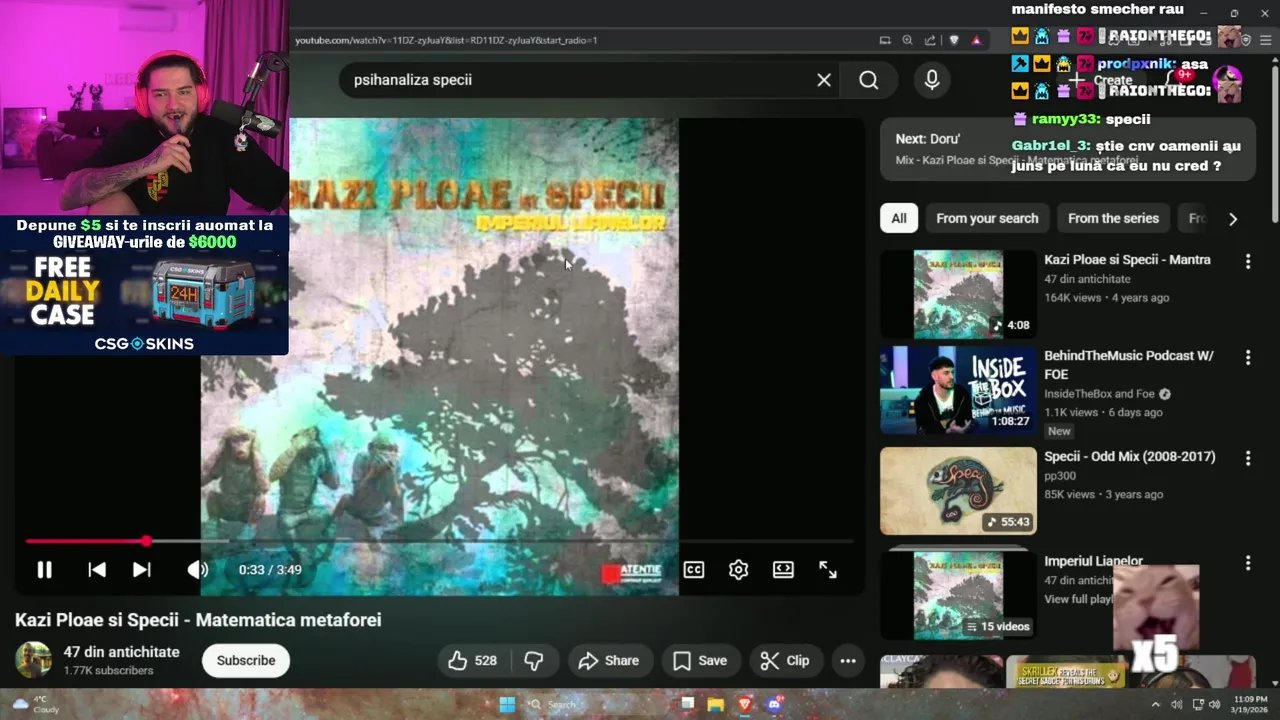Open 'BehindTheMusic Podcast W/ FOE' thumbnail
Image resolution: width=1280 pixels, height=720 pixels.
click(x=958, y=391)
